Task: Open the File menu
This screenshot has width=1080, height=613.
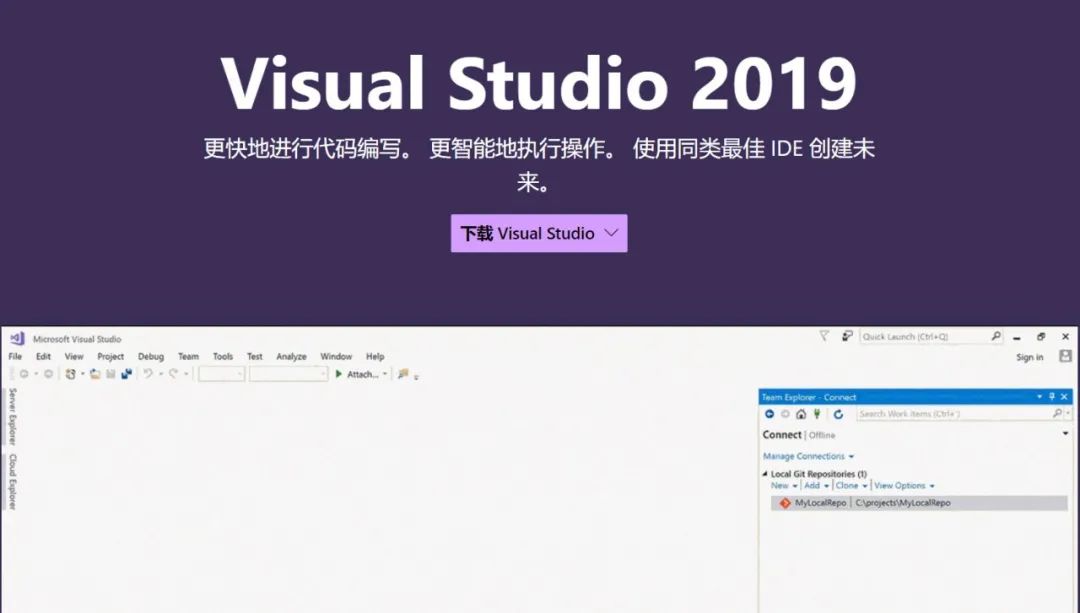Action: [x=15, y=356]
